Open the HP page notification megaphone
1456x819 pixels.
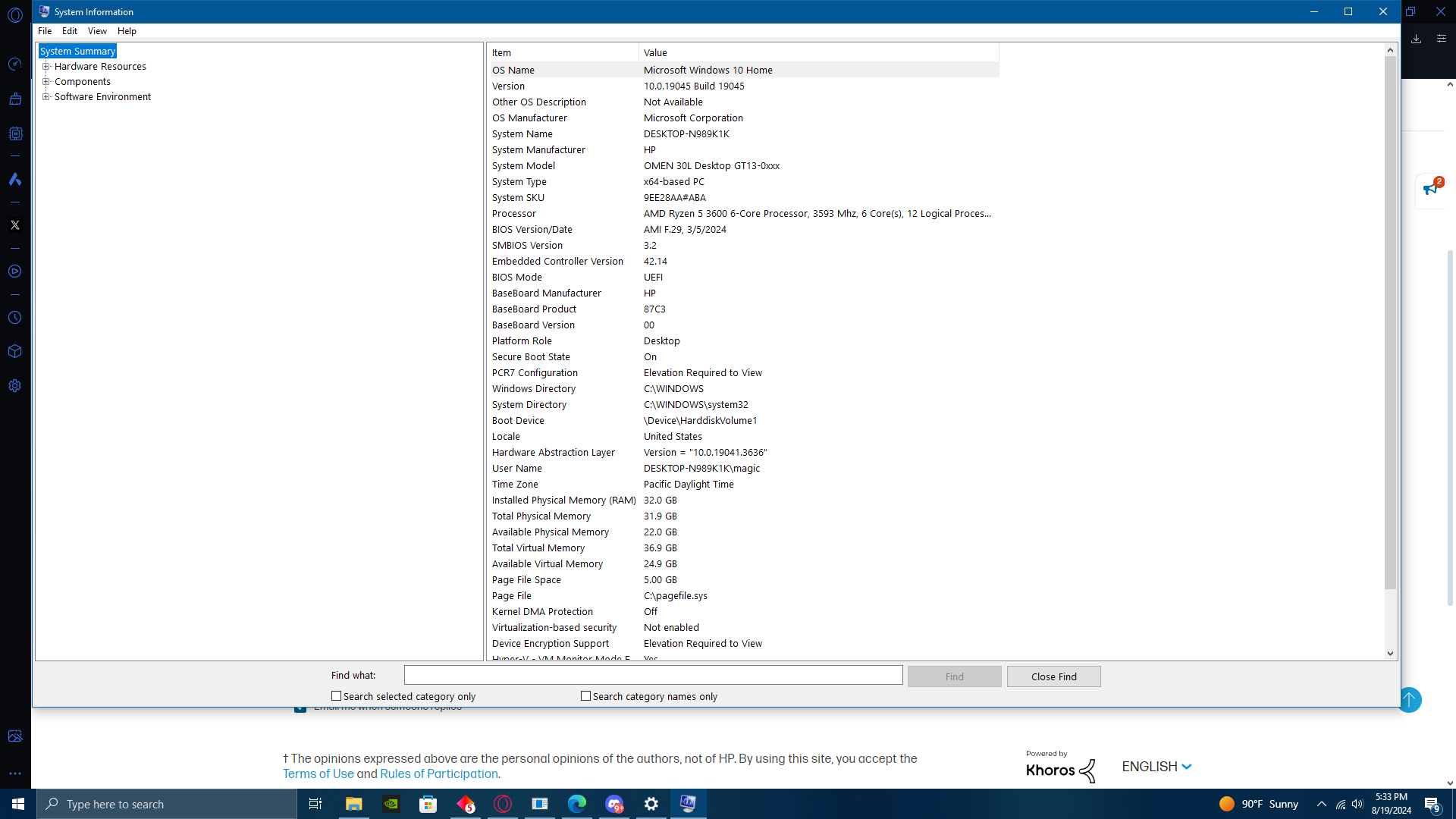1431,188
